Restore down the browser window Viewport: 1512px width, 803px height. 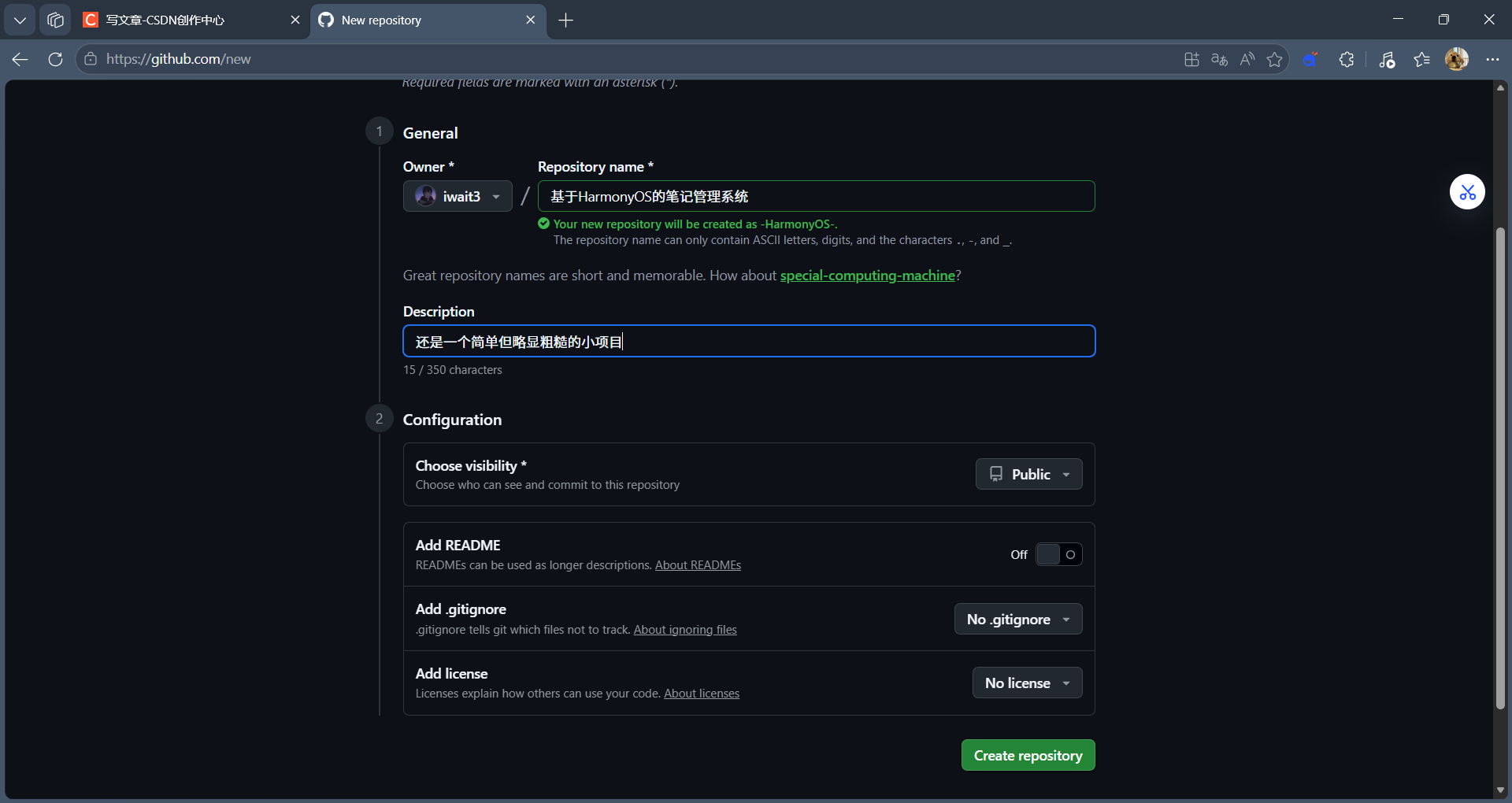click(x=1443, y=20)
